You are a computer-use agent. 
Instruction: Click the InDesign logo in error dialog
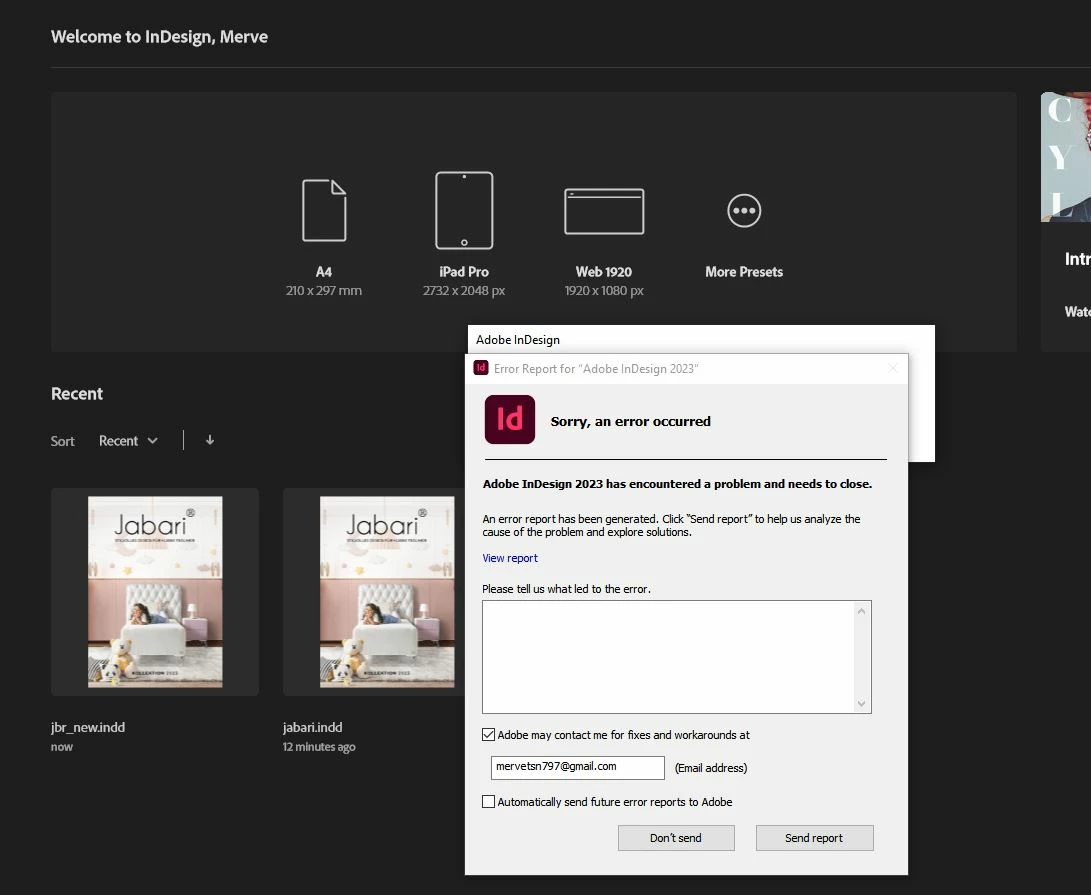(x=509, y=420)
